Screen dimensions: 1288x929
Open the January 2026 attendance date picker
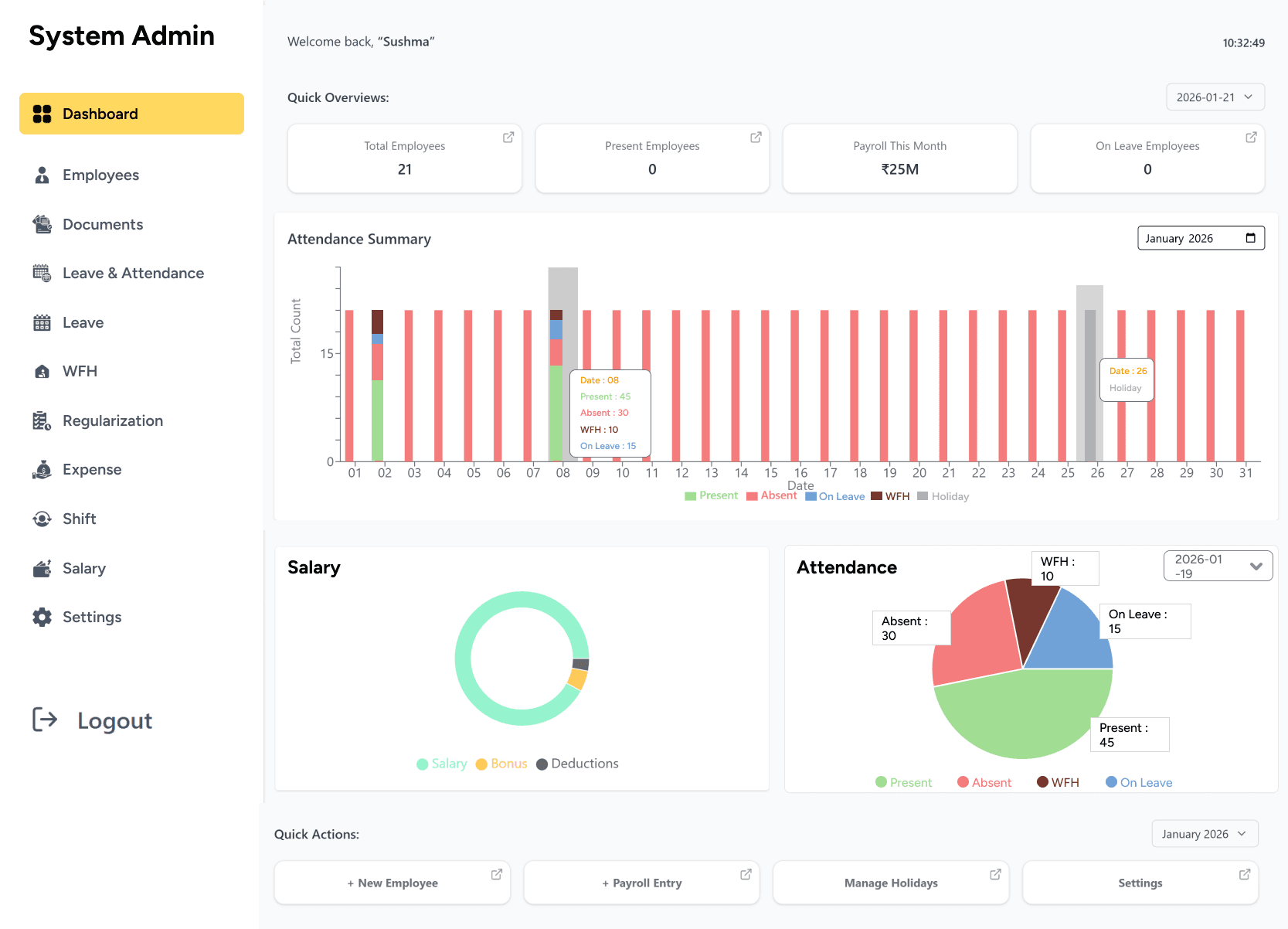click(1200, 238)
